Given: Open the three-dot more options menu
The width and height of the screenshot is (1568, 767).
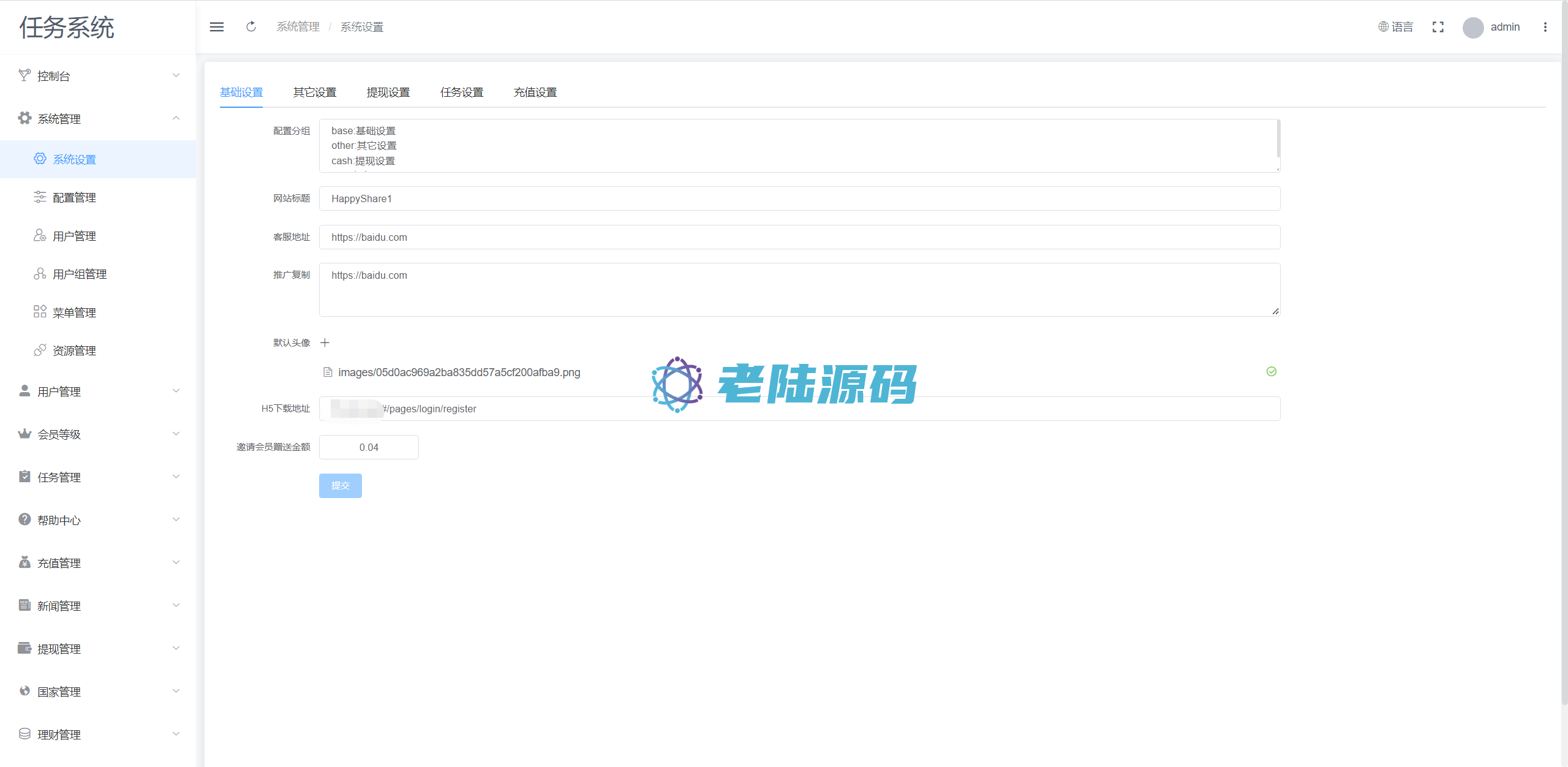Looking at the screenshot, I should click(1545, 27).
